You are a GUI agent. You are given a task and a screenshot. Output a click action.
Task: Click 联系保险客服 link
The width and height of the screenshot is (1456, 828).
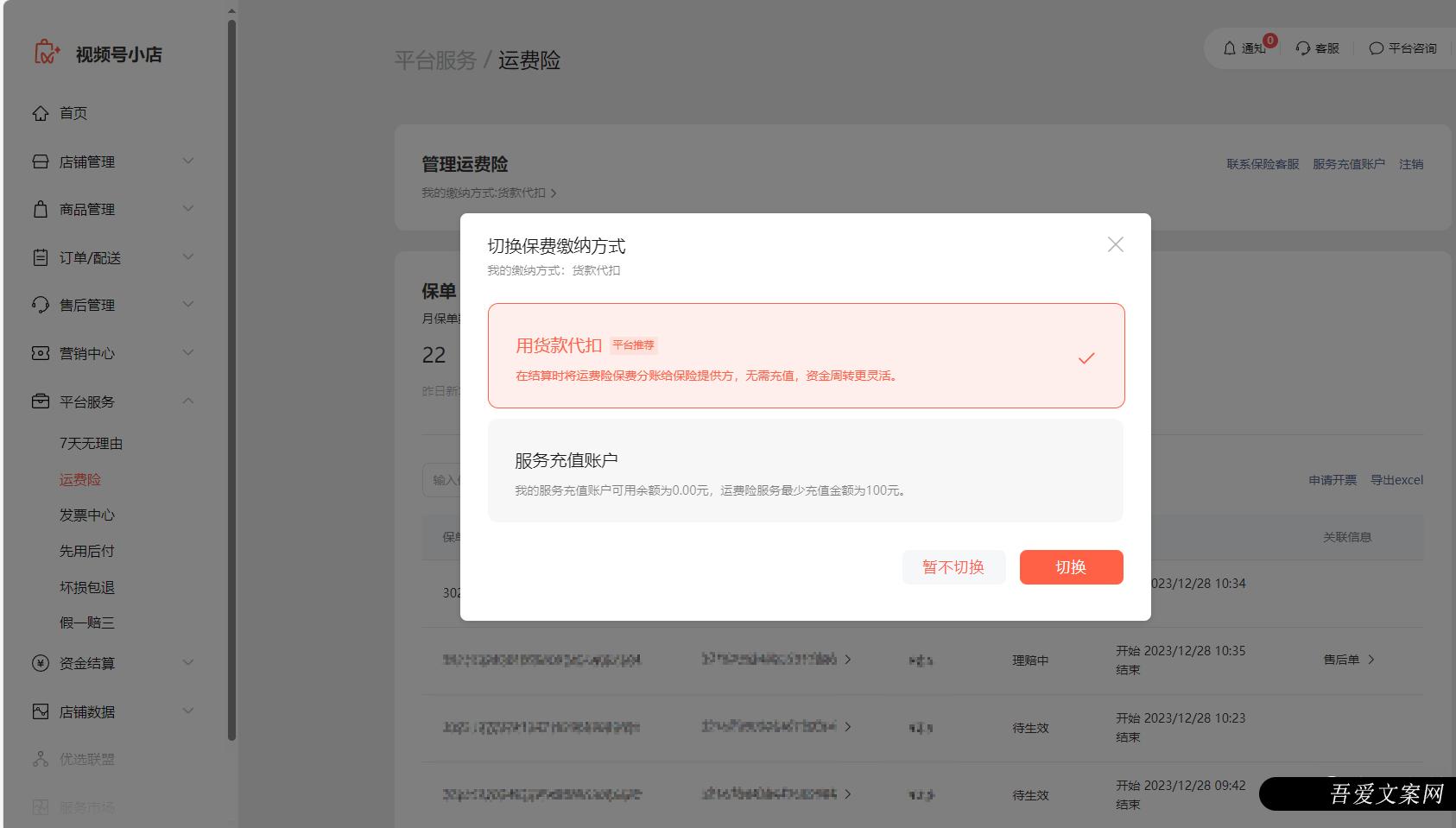pyautogui.click(x=1263, y=164)
